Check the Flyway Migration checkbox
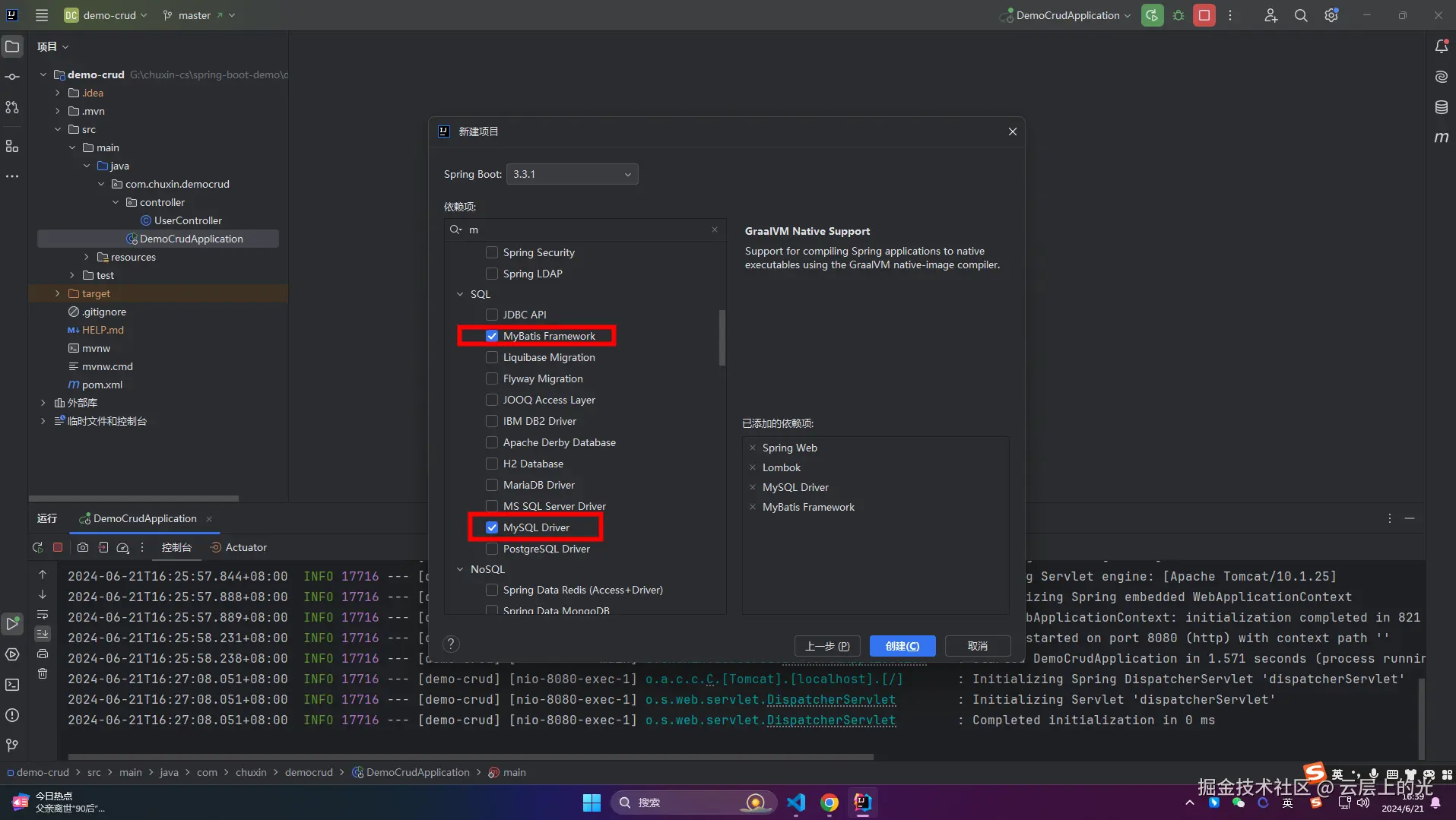 492,378
